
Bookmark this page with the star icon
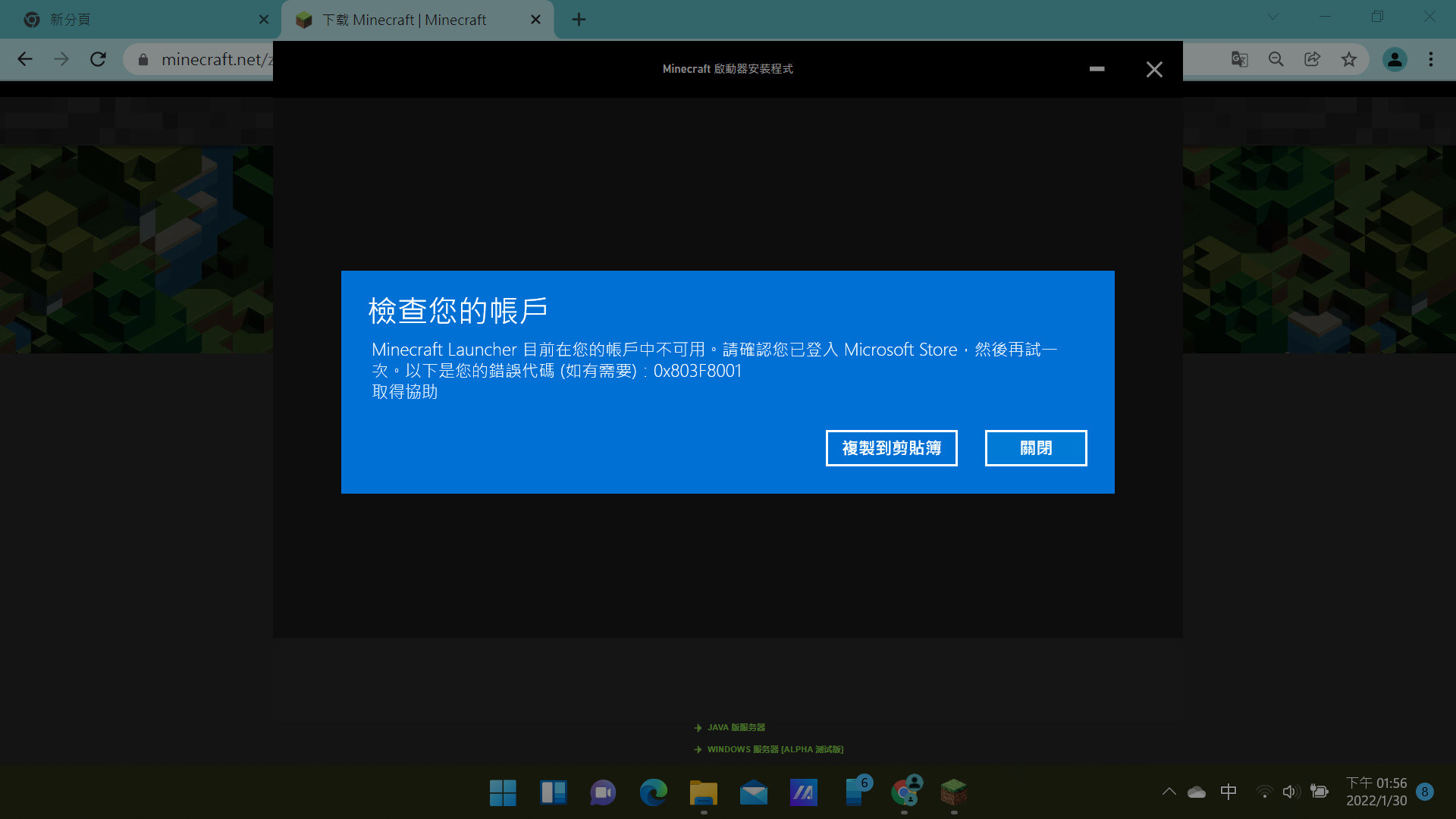(1349, 59)
